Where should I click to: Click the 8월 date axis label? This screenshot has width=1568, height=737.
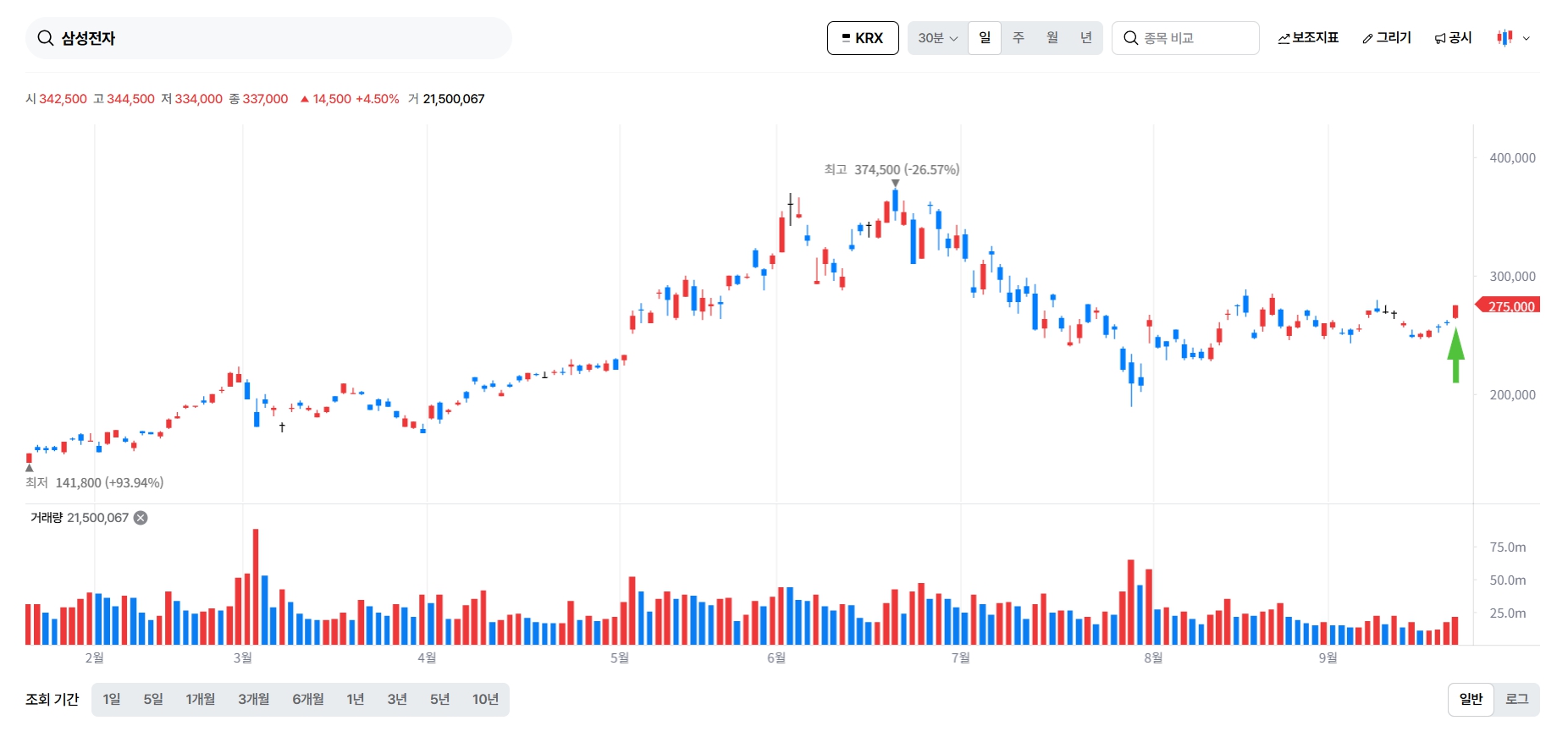[1153, 658]
